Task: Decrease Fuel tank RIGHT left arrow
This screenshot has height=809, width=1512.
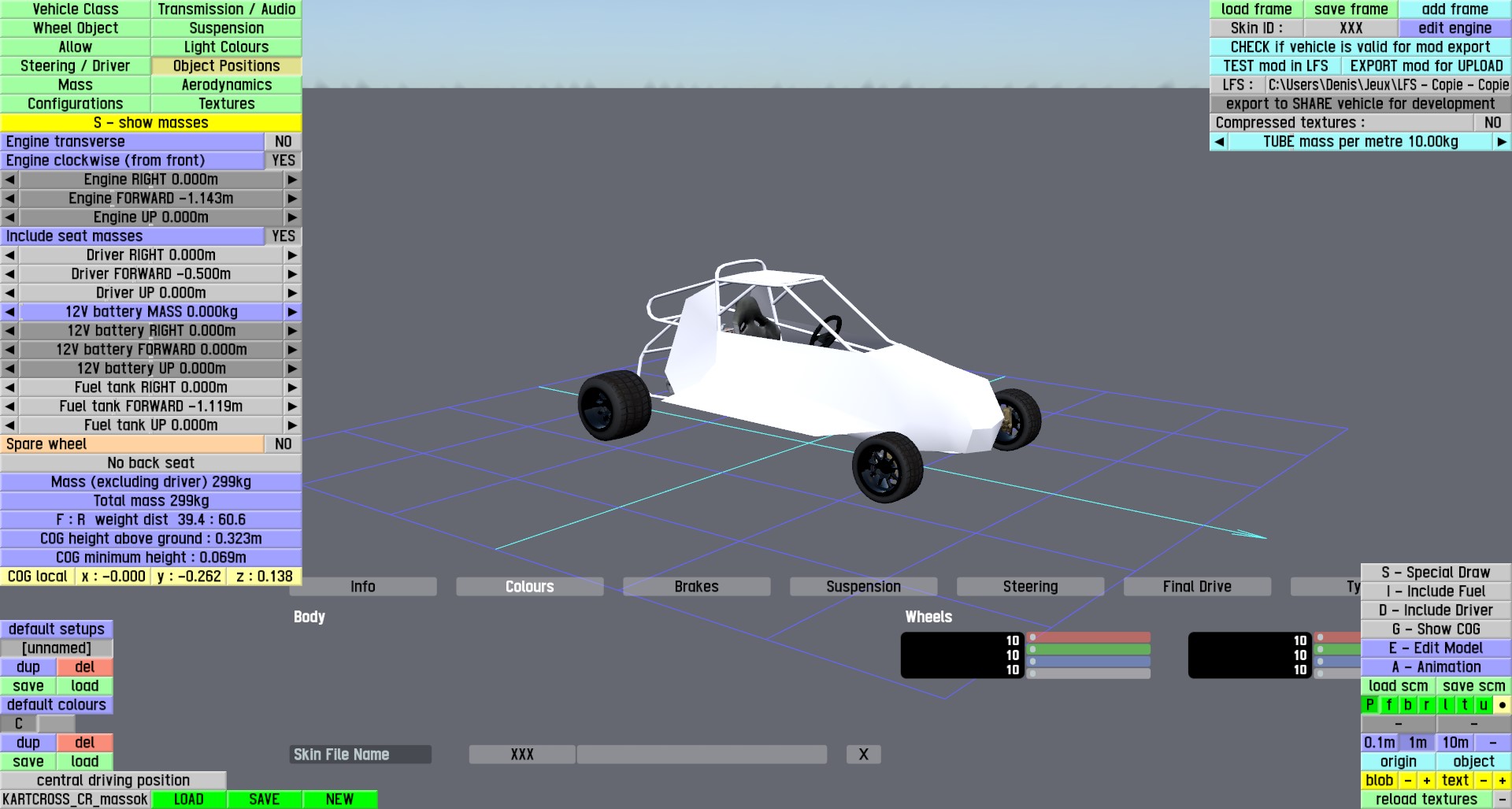Action: [9, 388]
